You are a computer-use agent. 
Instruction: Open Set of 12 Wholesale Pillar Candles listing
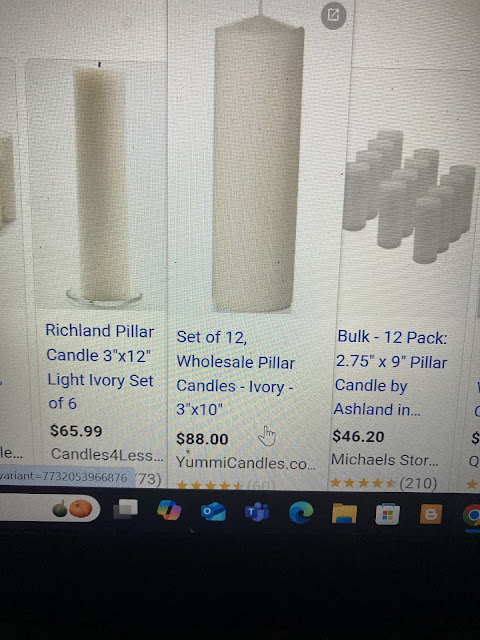click(x=236, y=373)
